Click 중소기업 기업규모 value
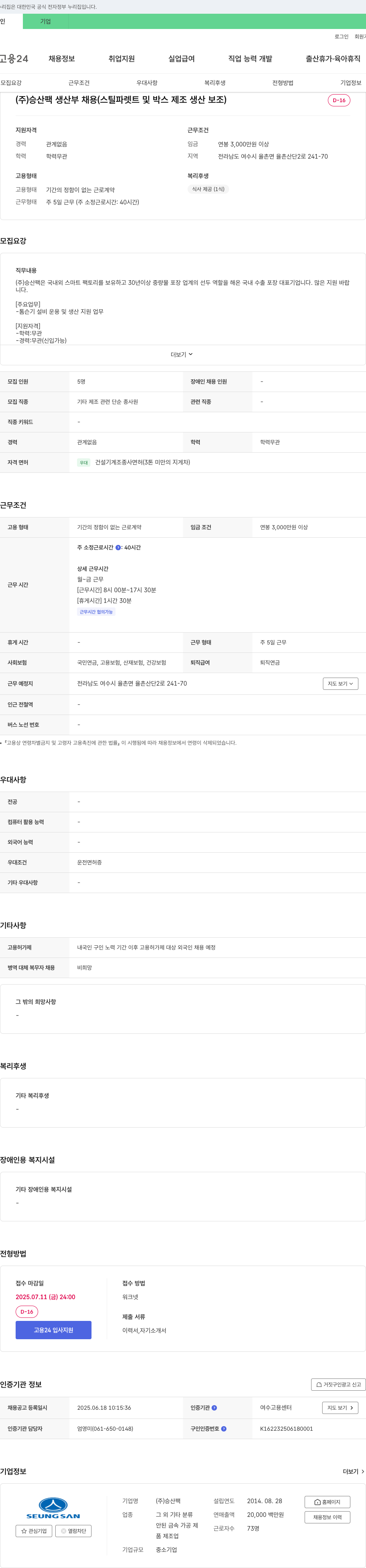 [166, 1550]
